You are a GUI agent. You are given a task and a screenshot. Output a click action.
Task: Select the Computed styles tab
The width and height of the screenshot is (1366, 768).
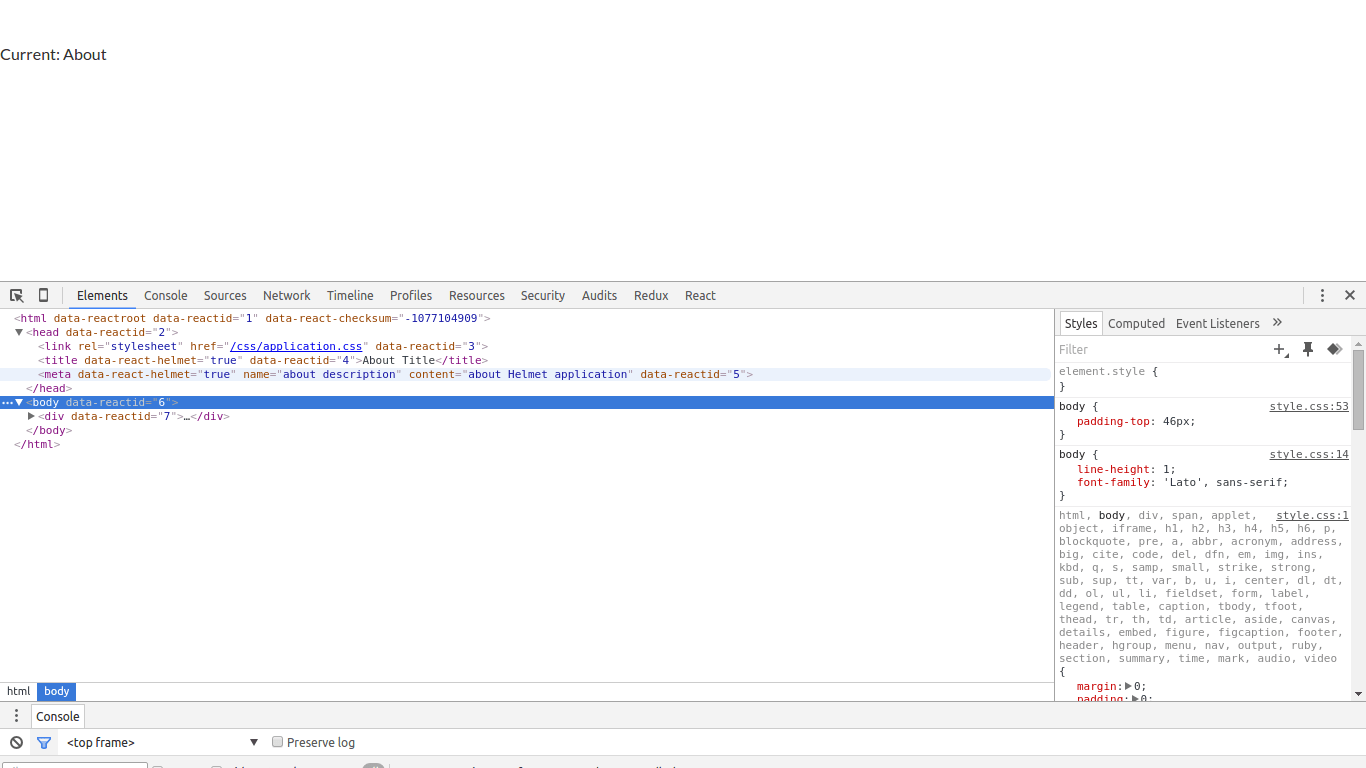(1136, 323)
